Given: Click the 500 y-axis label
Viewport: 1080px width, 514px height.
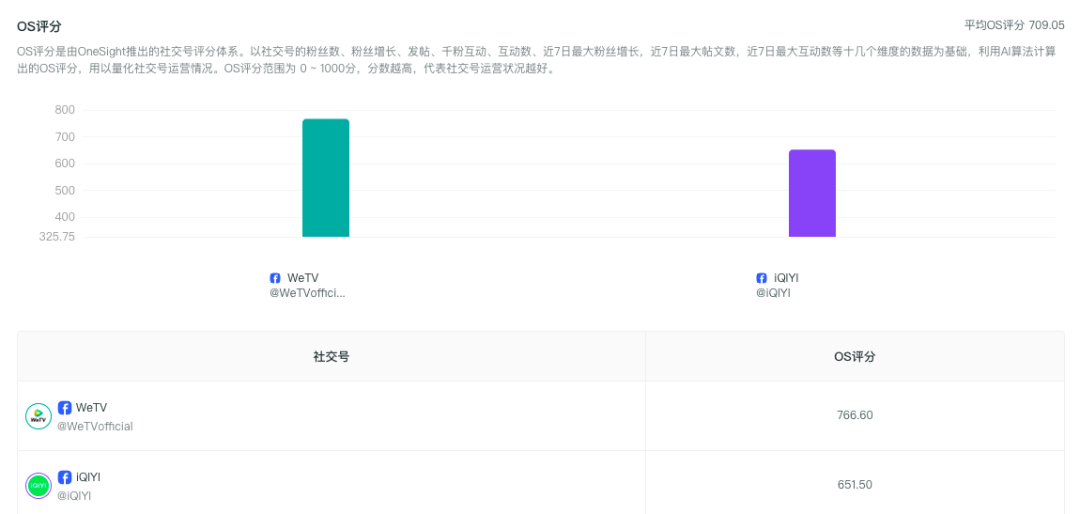Looking at the screenshot, I should [64, 190].
